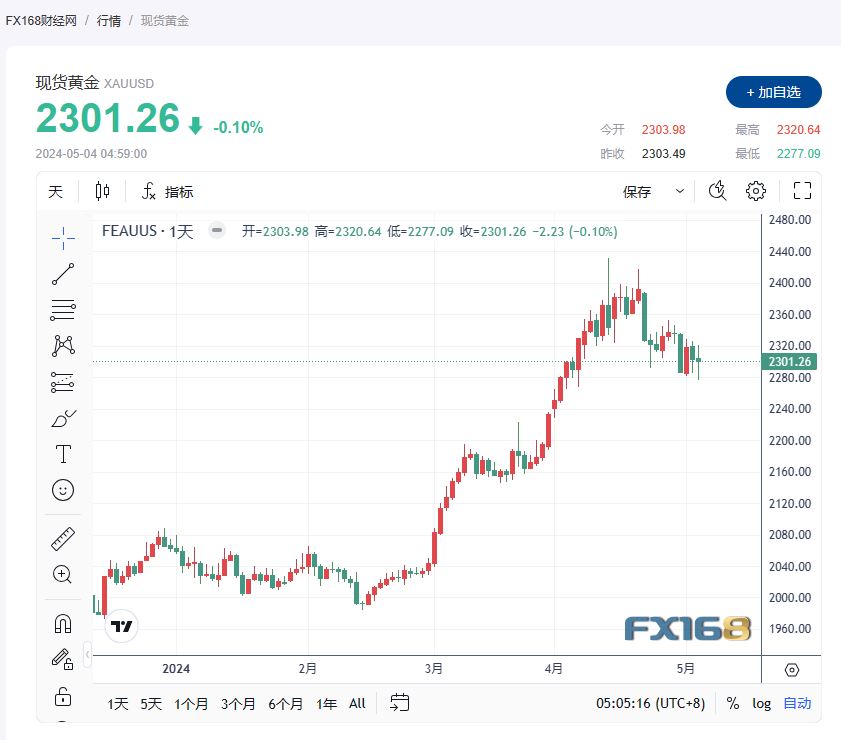The width and height of the screenshot is (841, 740).
Task: Open the 行情 breadcrumb link
Action: (108, 21)
